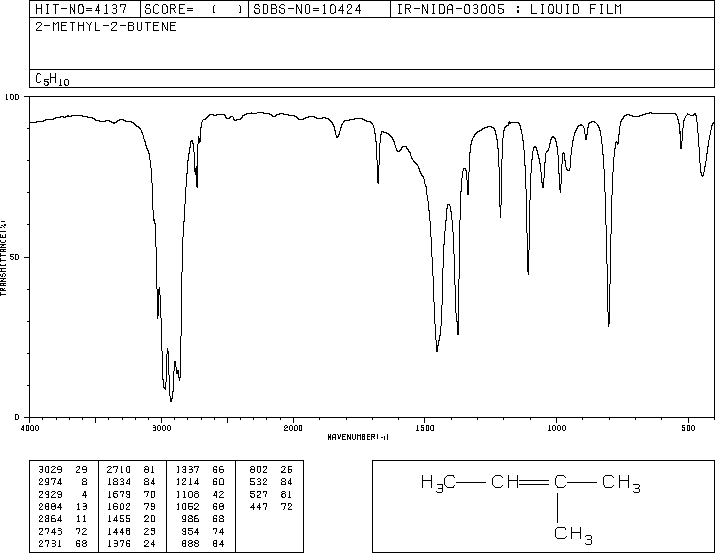Click the TRANSMITTANCE axis title
Viewport: 715px width, 553px height.
point(3,258)
